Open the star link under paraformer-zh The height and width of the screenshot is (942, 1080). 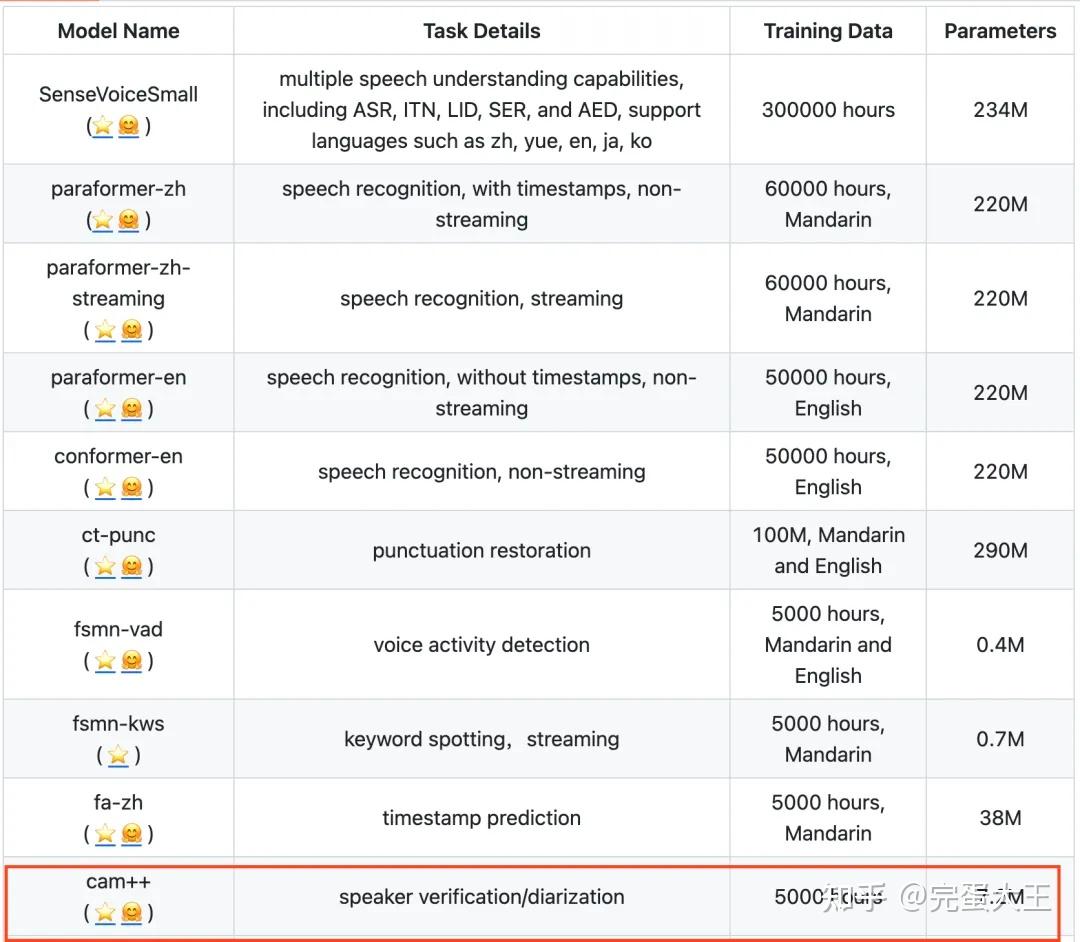102,220
